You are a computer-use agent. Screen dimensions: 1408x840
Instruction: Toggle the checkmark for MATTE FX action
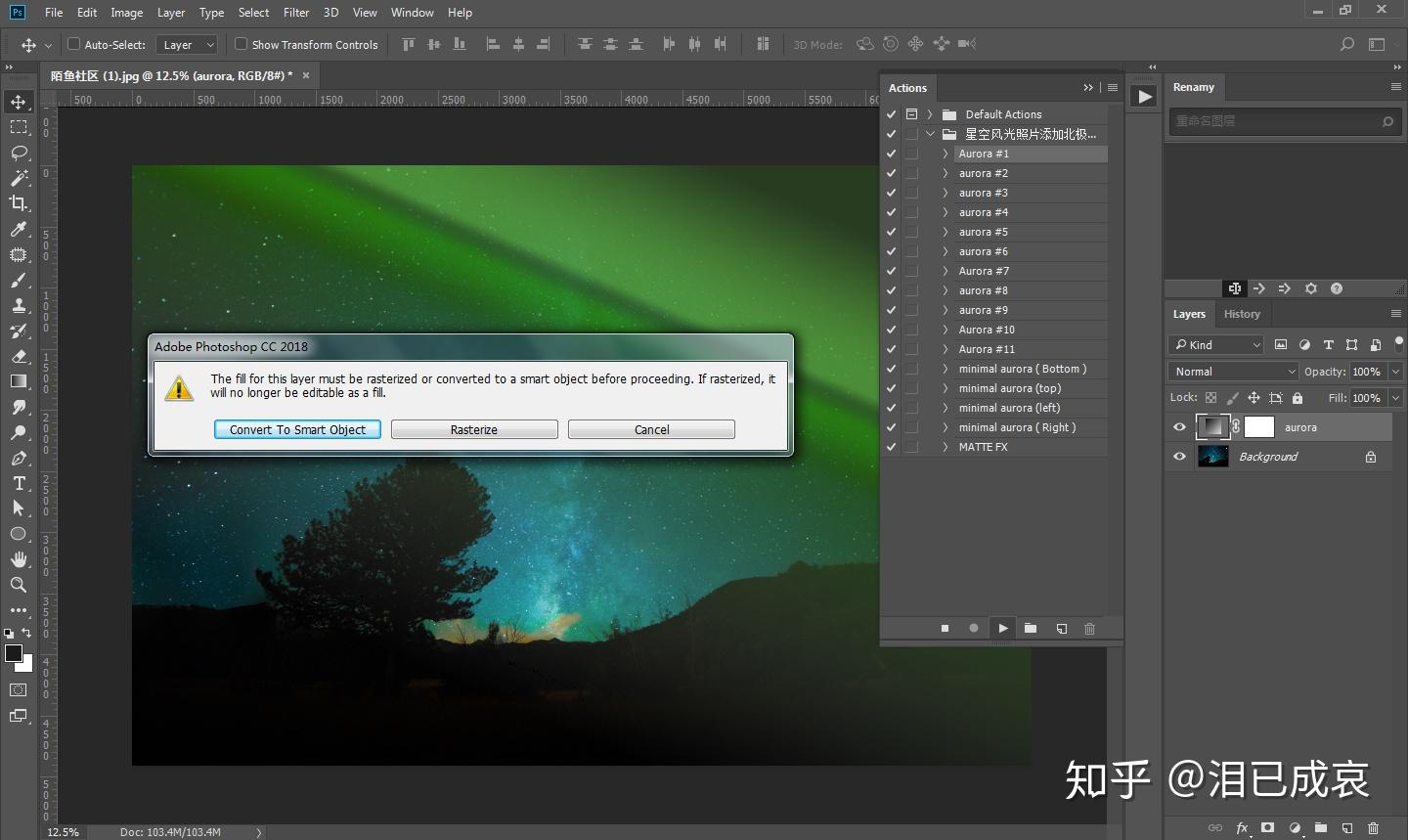click(891, 447)
